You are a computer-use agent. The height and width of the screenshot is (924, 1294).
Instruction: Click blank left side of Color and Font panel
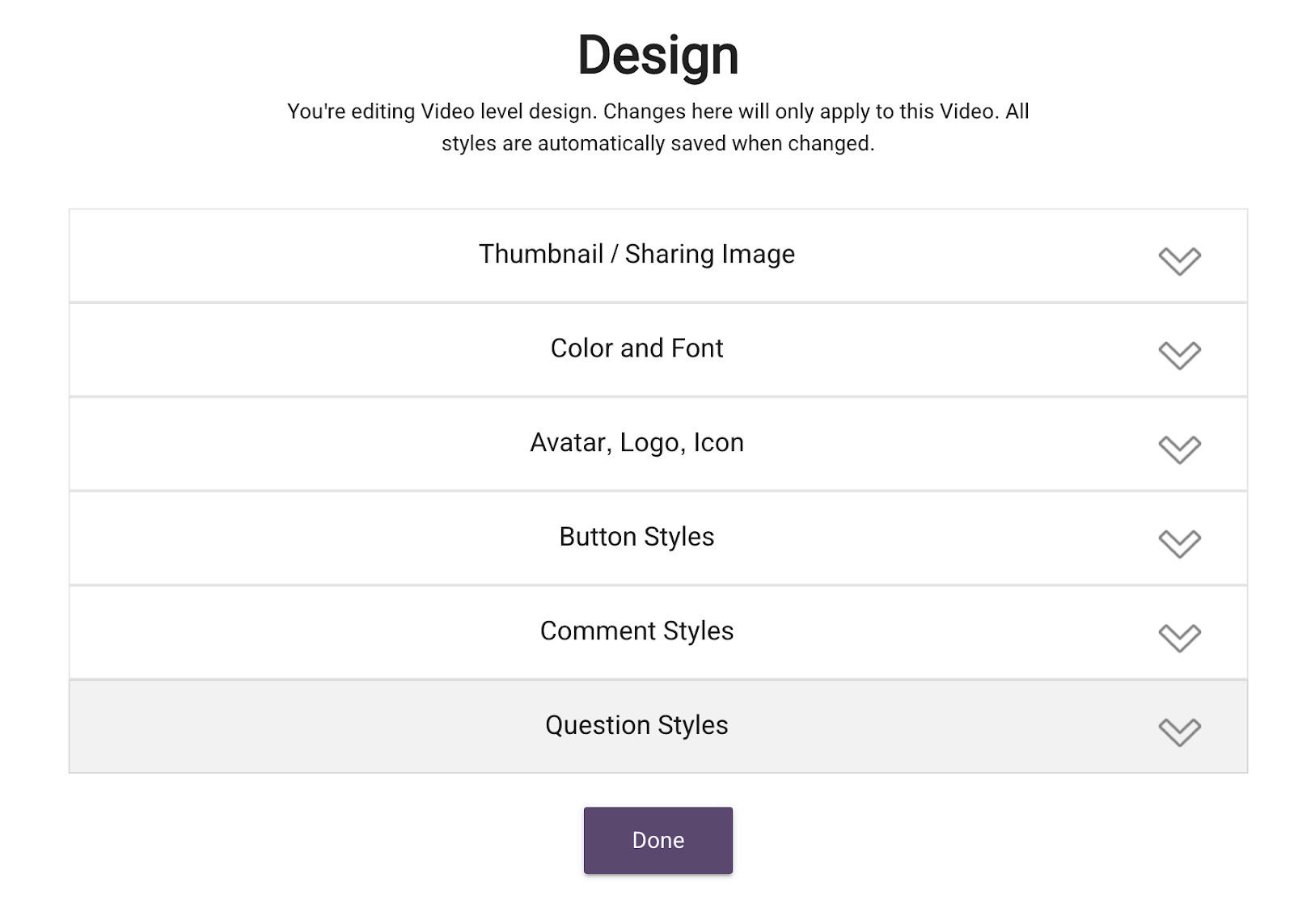(243, 350)
